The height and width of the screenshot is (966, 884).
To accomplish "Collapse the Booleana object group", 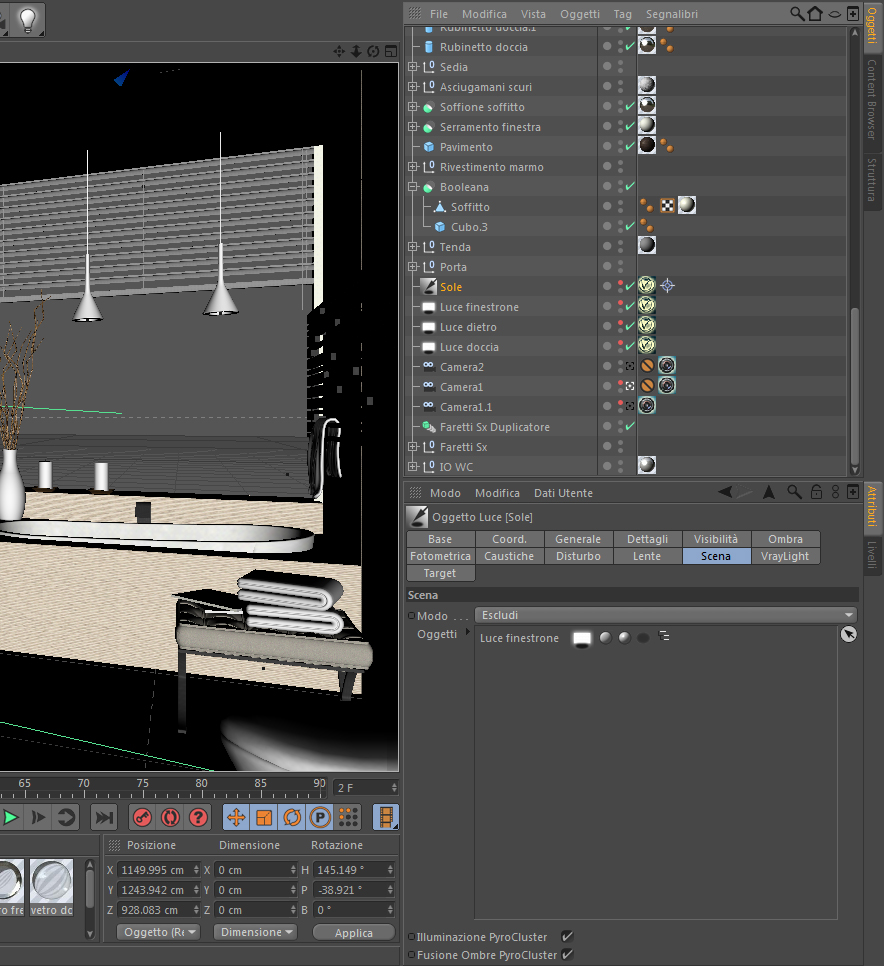I will click(x=413, y=187).
